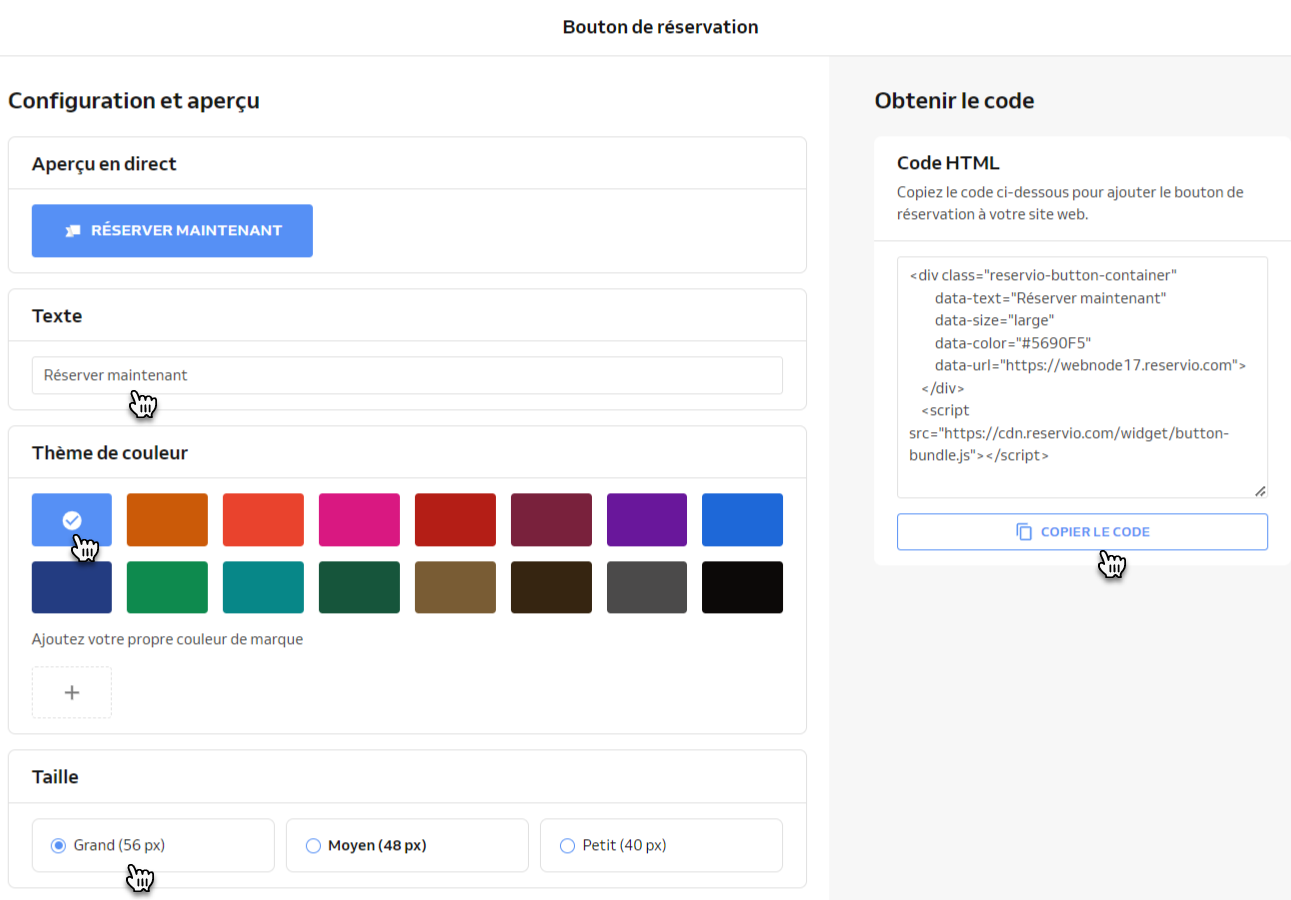Select the royal blue color swatch

click(742, 520)
